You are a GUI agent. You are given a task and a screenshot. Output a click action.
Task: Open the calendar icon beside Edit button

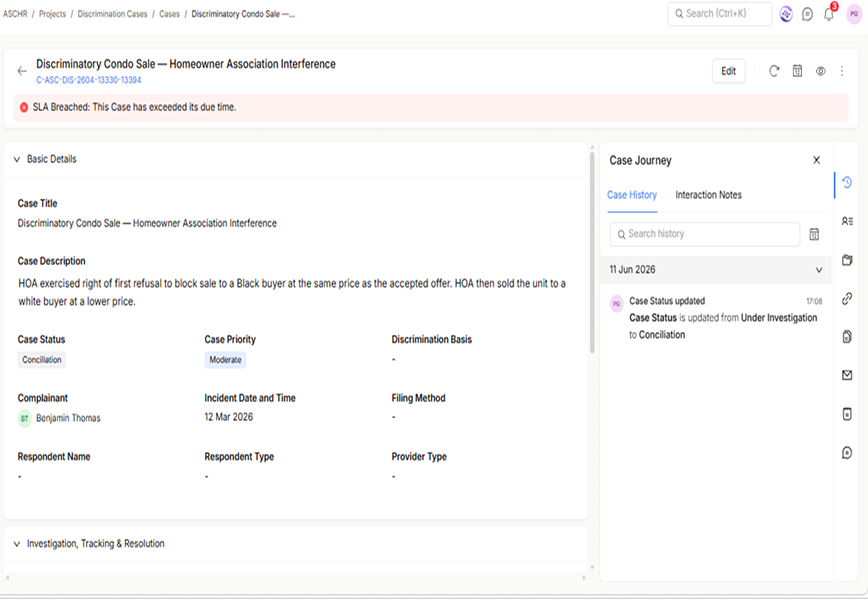tap(797, 71)
